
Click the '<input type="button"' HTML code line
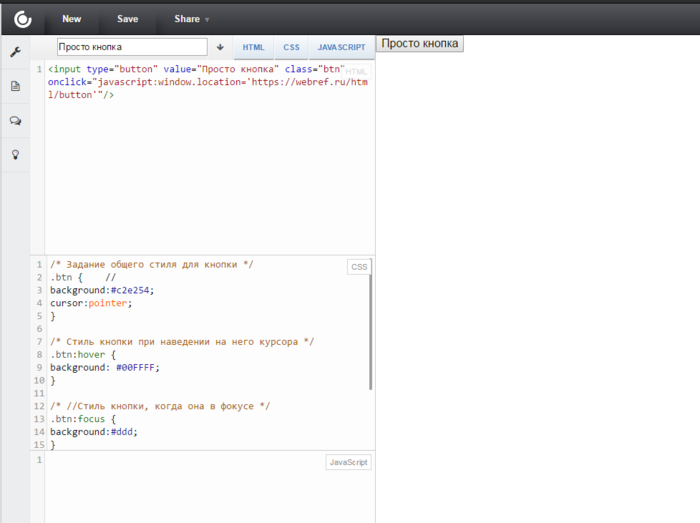(196, 69)
